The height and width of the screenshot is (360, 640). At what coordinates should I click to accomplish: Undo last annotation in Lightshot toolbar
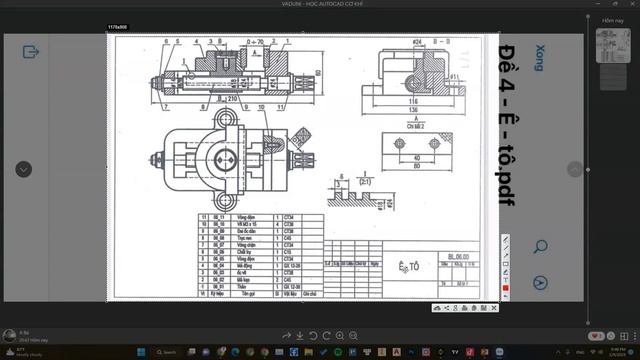click(x=505, y=296)
